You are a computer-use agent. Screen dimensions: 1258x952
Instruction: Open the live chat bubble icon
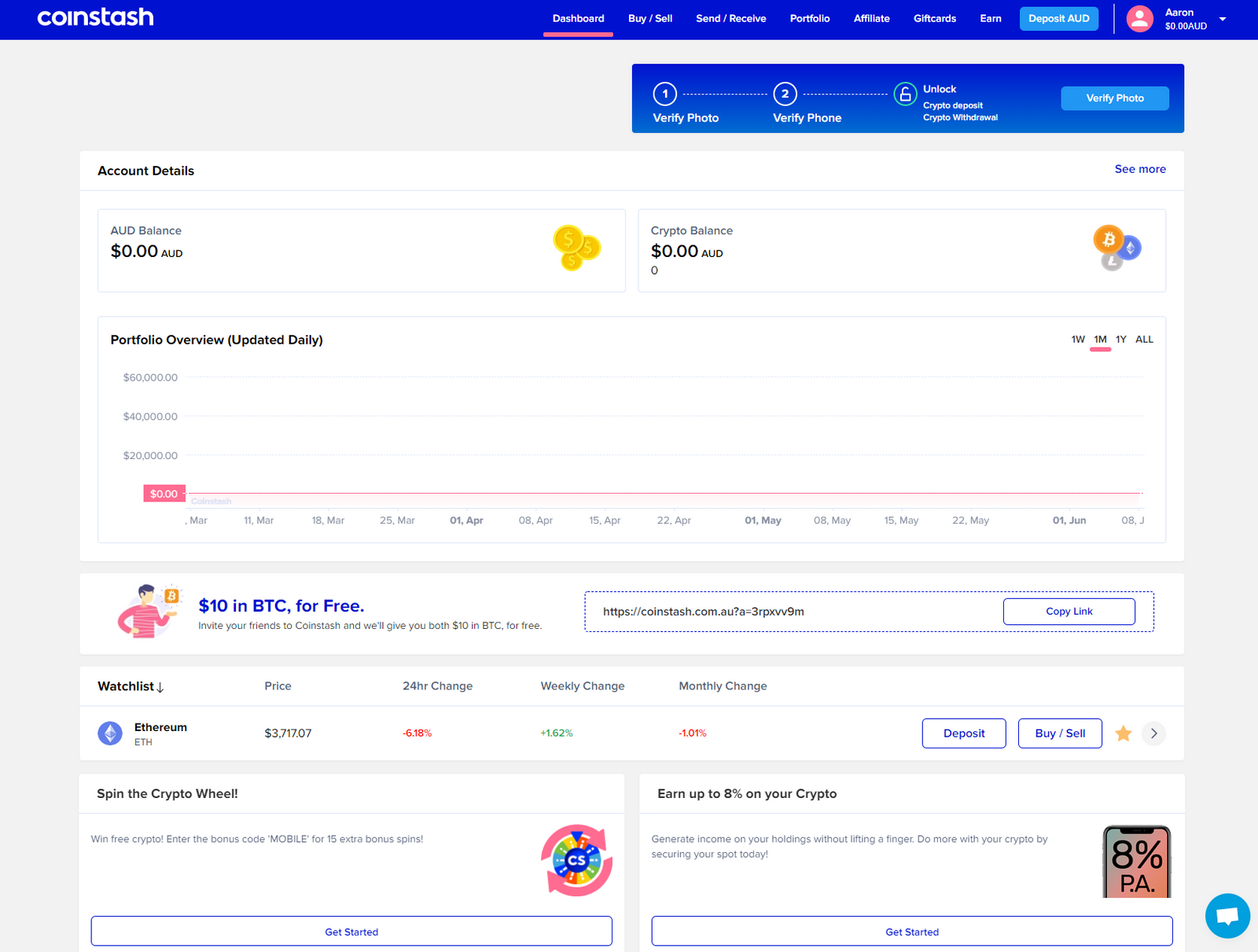click(x=1227, y=916)
